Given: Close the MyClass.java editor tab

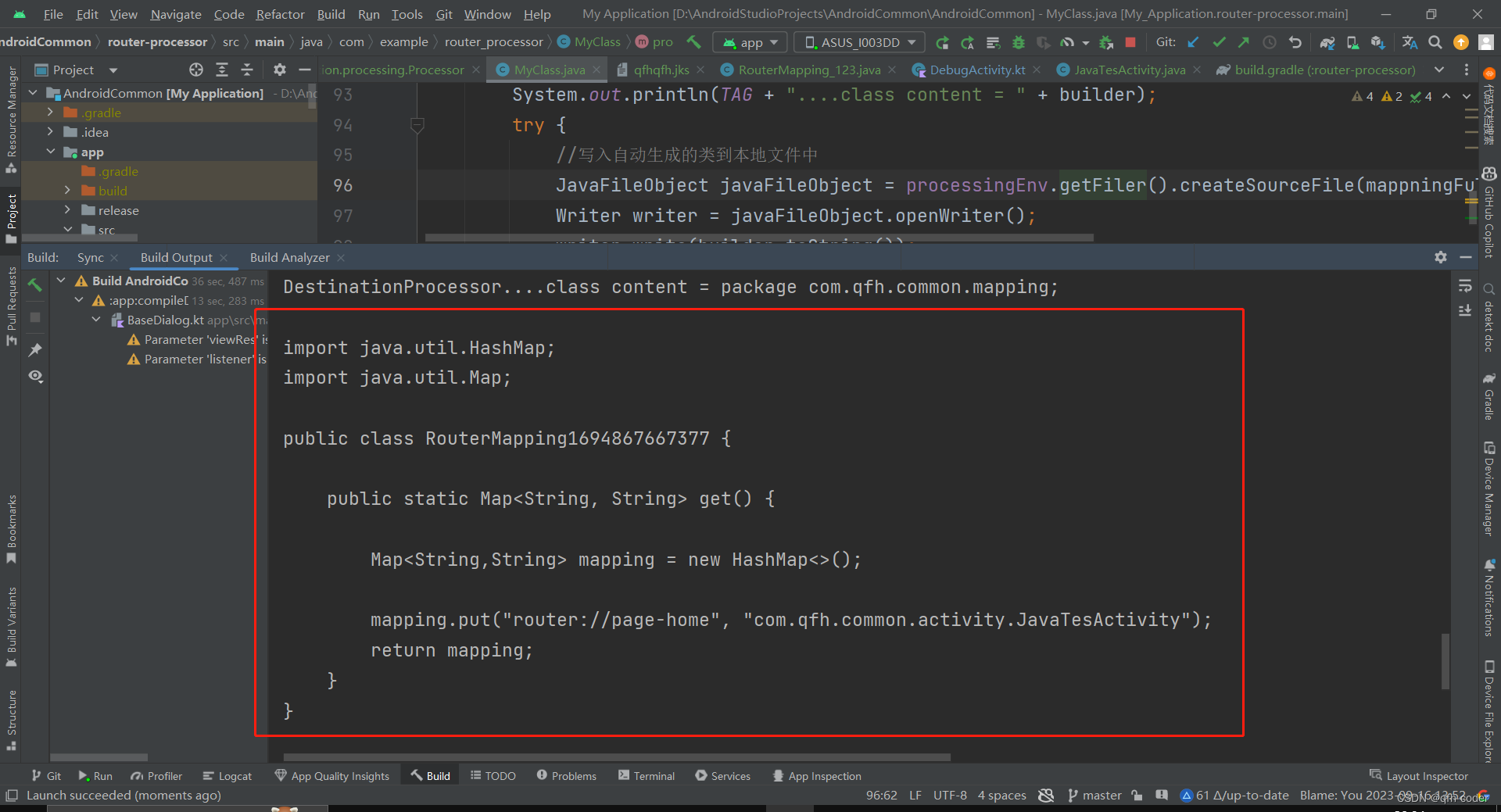Looking at the screenshot, I should click(596, 70).
